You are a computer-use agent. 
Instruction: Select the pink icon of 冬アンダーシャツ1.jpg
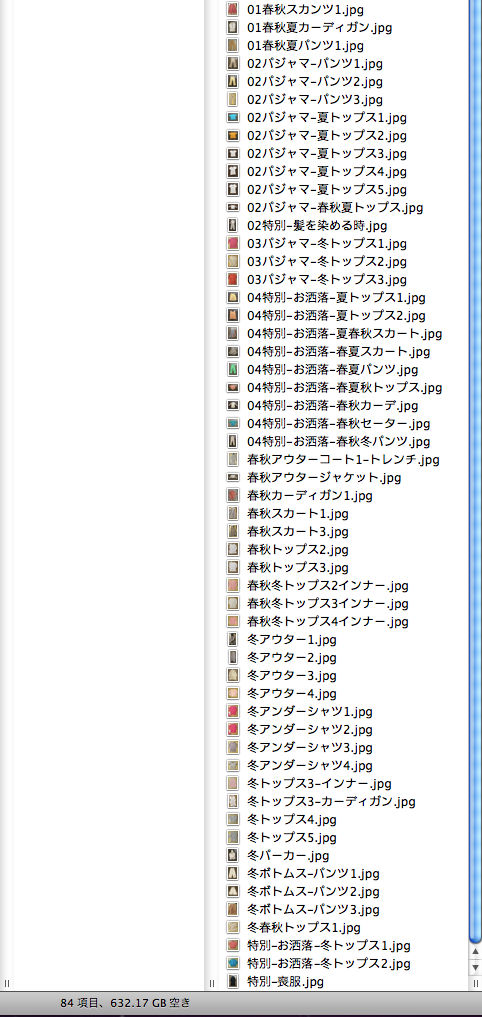point(233,712)
